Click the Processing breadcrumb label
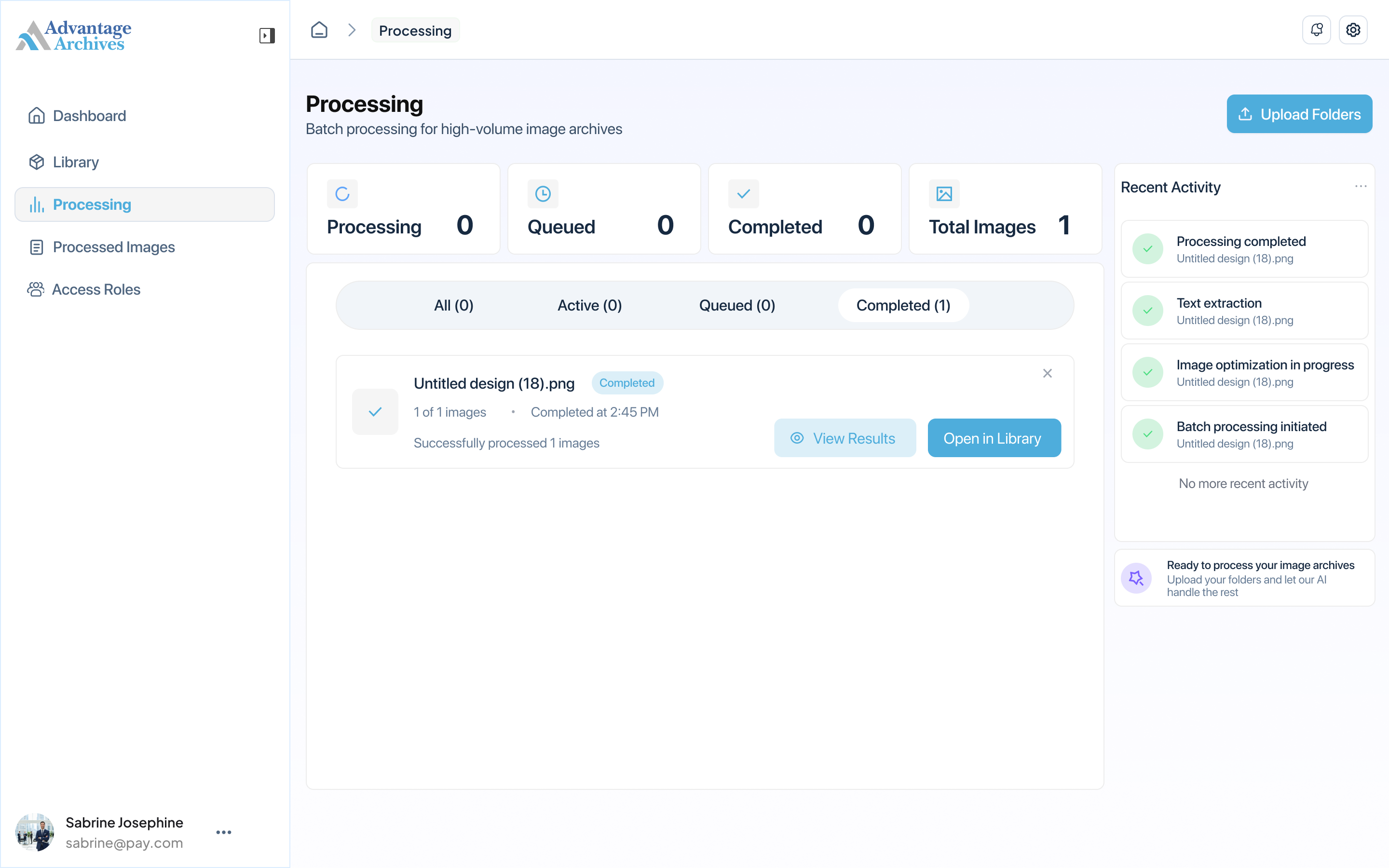Image resolution: width=1389 pixels, height=868 pixels. pos(415,30)
